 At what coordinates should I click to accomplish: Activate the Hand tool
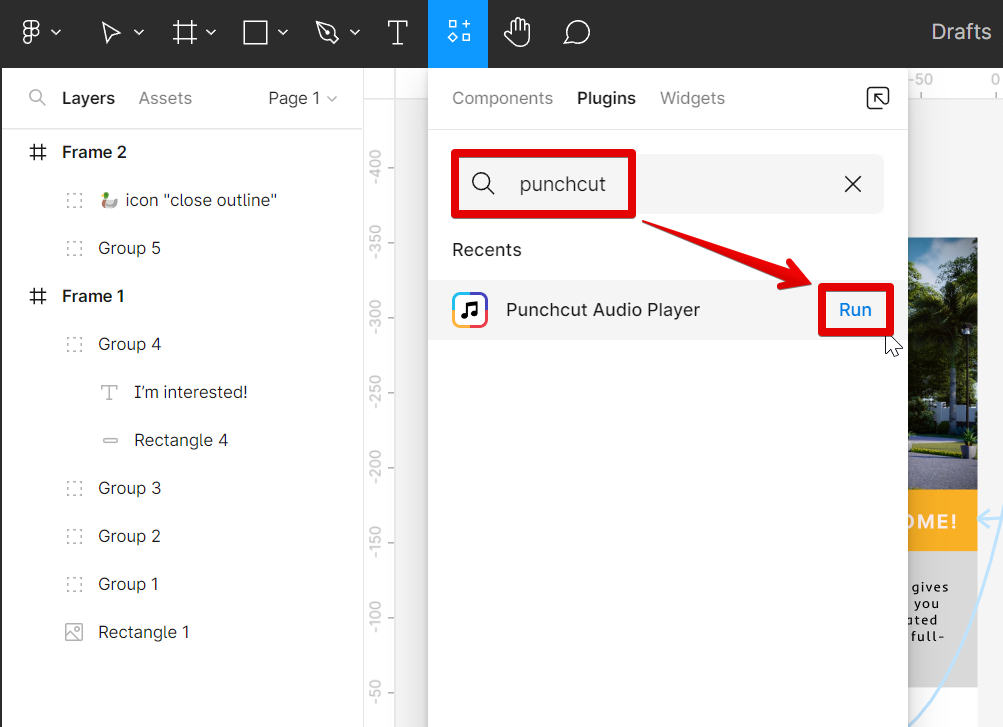(516, 33)
